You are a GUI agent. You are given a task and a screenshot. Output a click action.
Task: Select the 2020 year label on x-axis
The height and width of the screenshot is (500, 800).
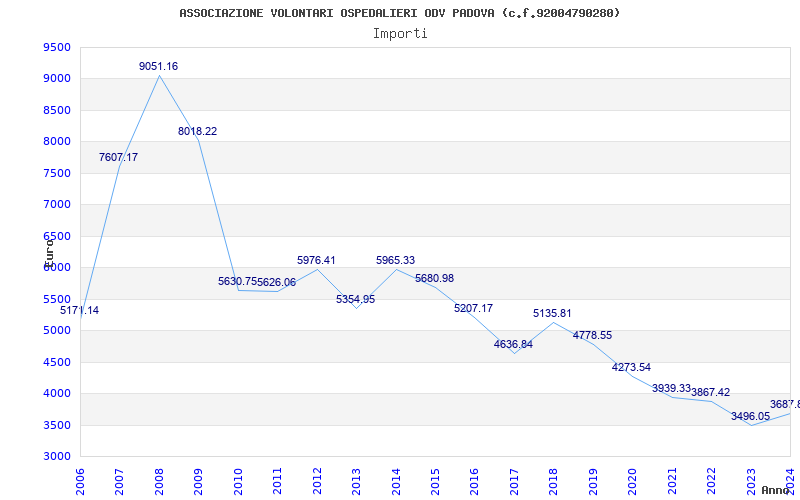tap(633, 482)
